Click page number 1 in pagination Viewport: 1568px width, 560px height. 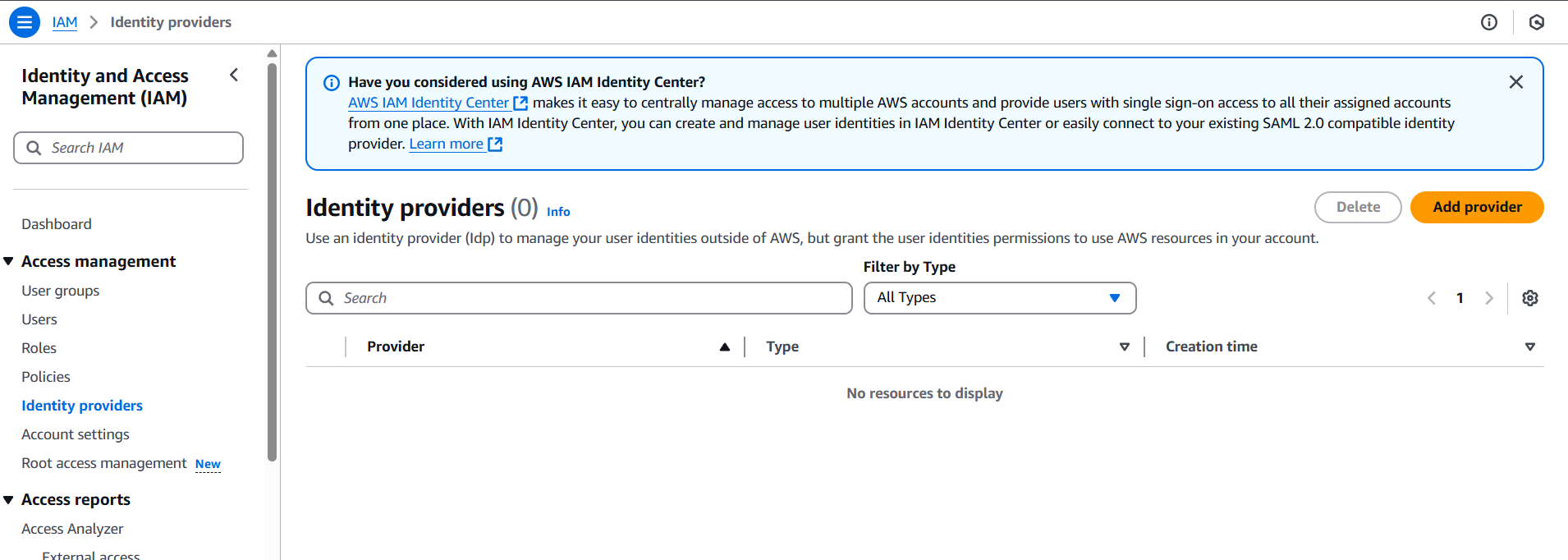pos(1460,298)
